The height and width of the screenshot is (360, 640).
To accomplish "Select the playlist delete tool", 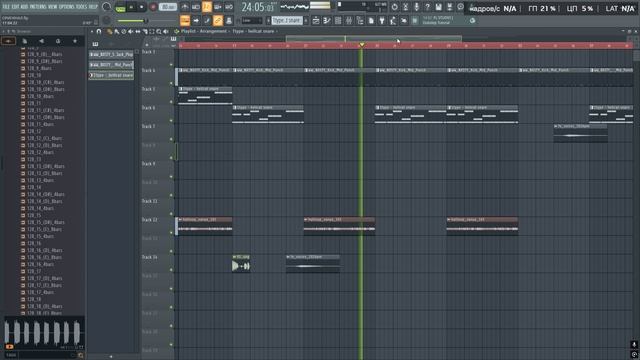I will pyautogui.click(x=124, y=31).
